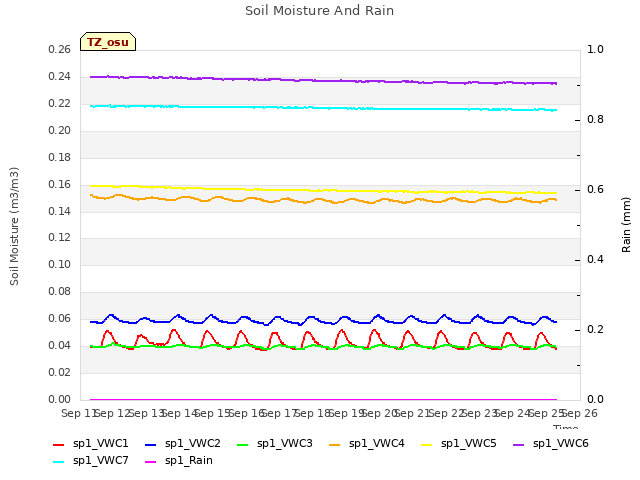Click the cyan sp1_VWC7 data line

pyautogui.click(x=322, y=108)
